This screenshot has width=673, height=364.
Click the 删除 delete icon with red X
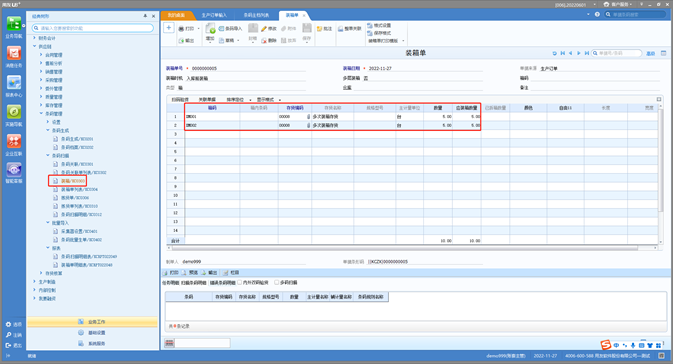pos(264,40)
